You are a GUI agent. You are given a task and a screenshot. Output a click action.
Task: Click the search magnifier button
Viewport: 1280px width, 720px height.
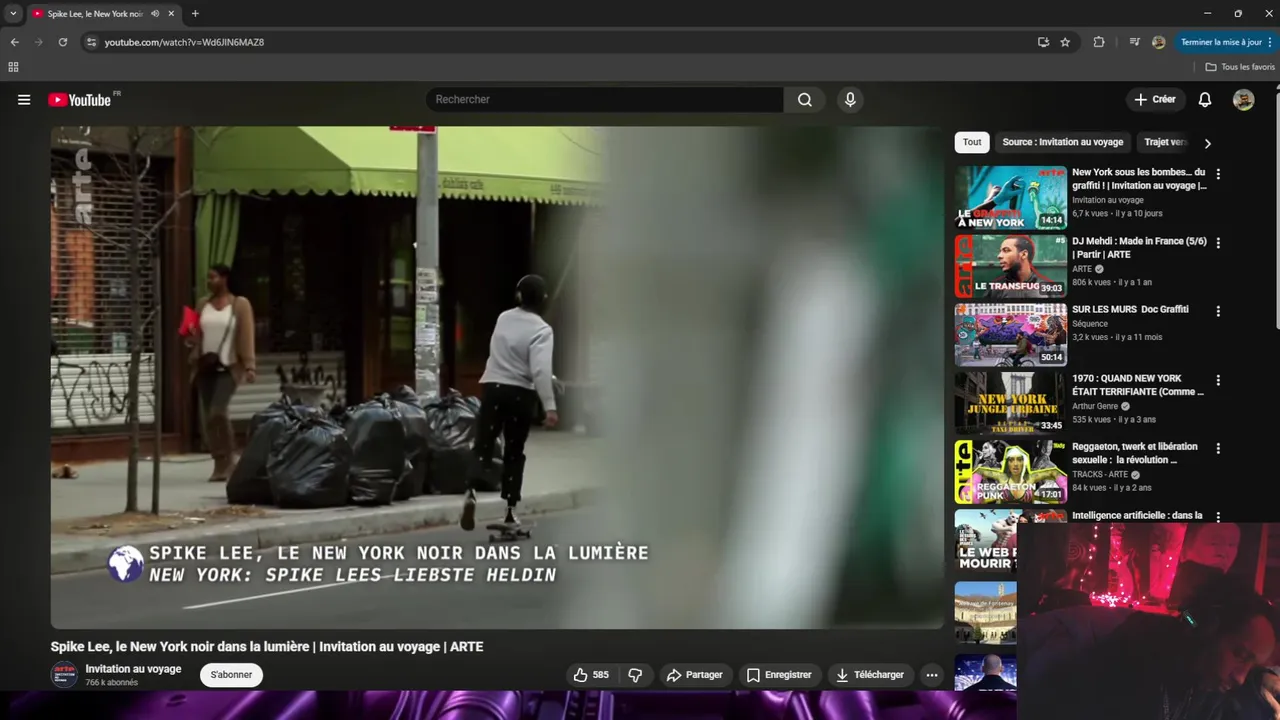(805, 100)
